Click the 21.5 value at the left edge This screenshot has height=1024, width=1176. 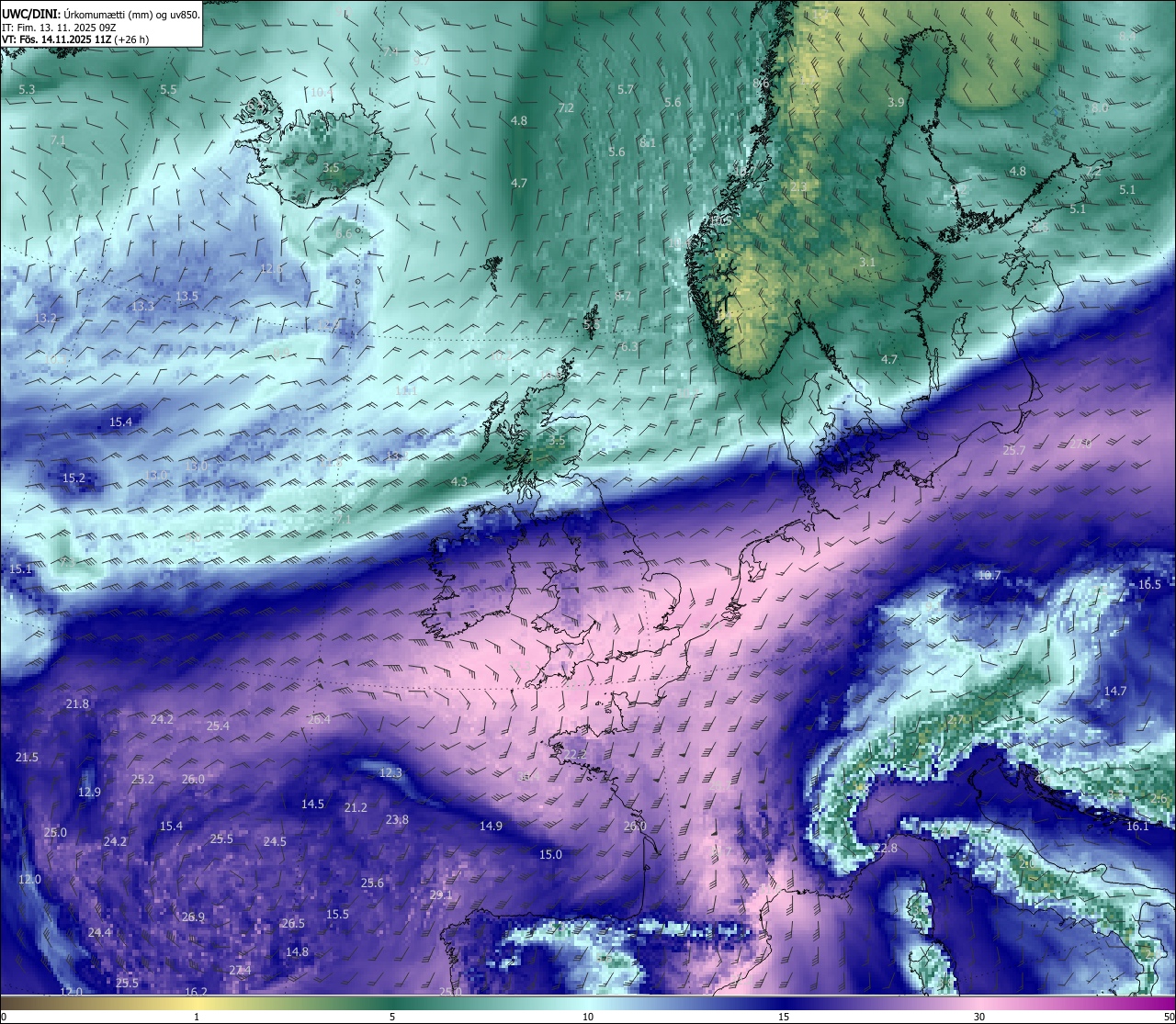(27, 757)
